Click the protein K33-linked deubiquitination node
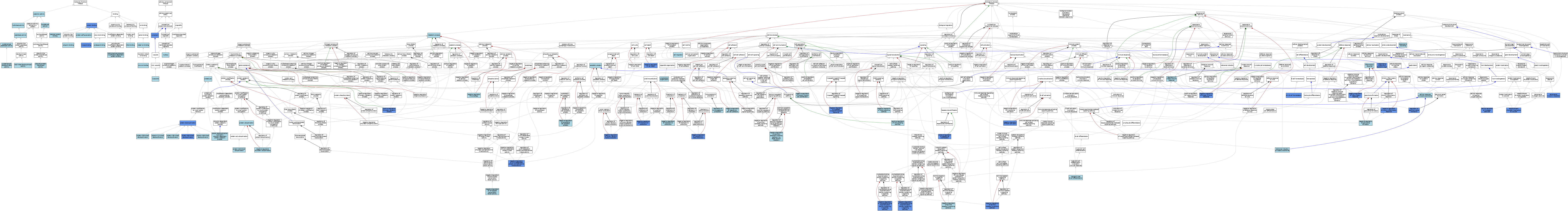This screenshot has width=1568, height=211. pyautogui.click(x=173, y=137)
